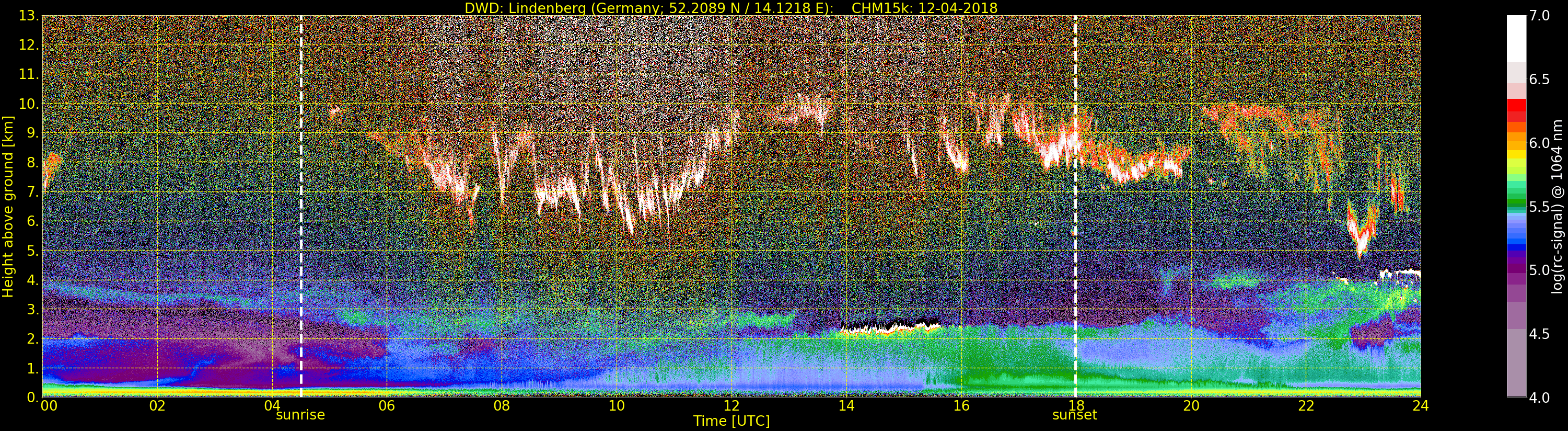
Task: Click the '24' tick on the time axis
Action: [x=1420, y=405]
